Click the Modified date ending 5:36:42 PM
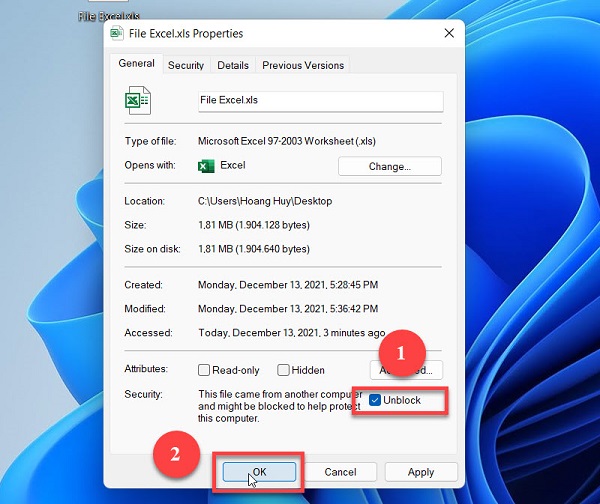This screenshot has width=600, height=504. [288, 309]
